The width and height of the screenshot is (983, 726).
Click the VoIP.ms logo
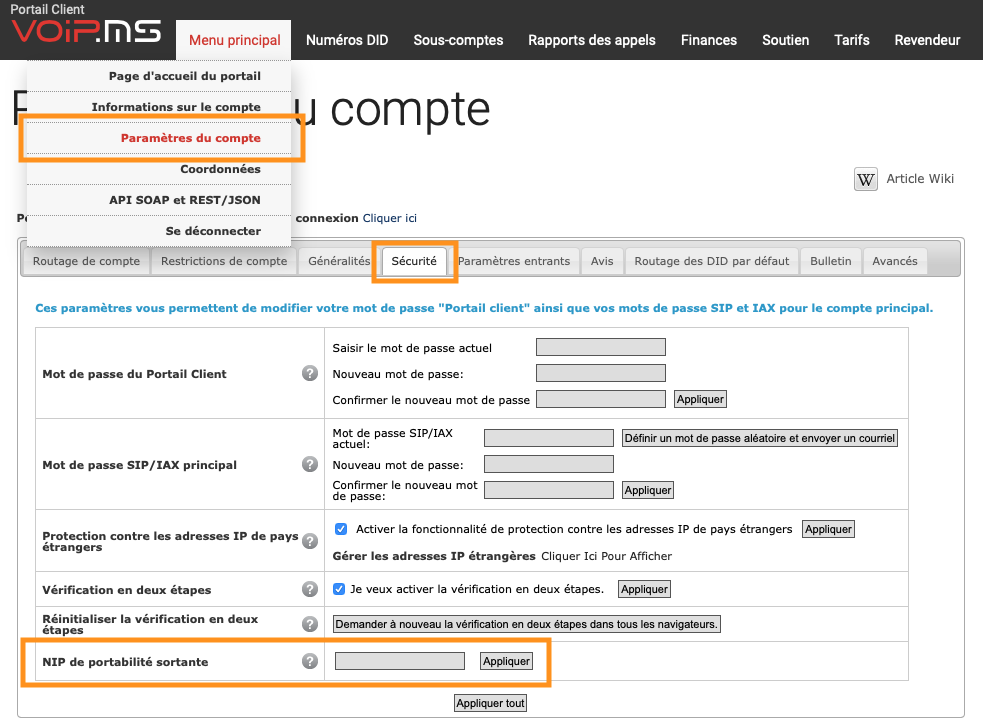click(86, 31)
